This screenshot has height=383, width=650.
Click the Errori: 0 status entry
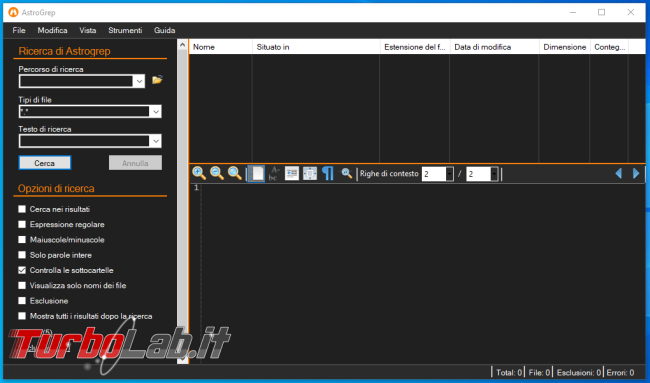tap(621, 373)
